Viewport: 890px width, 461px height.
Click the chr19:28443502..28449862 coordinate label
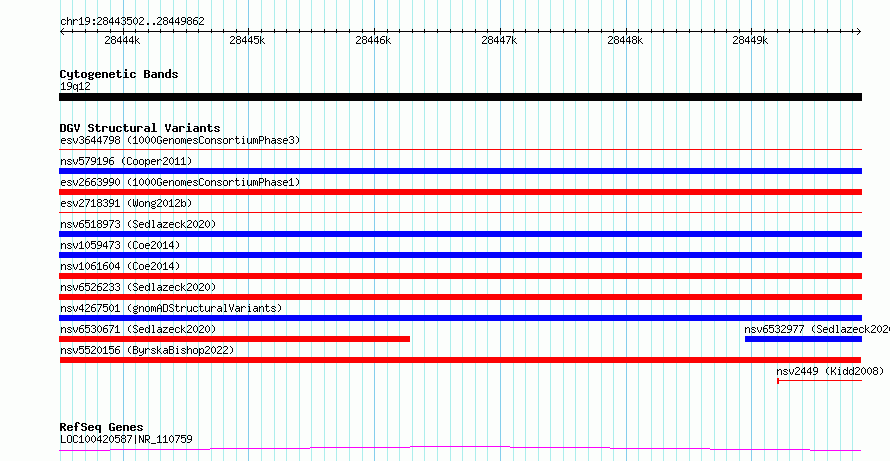132,22
